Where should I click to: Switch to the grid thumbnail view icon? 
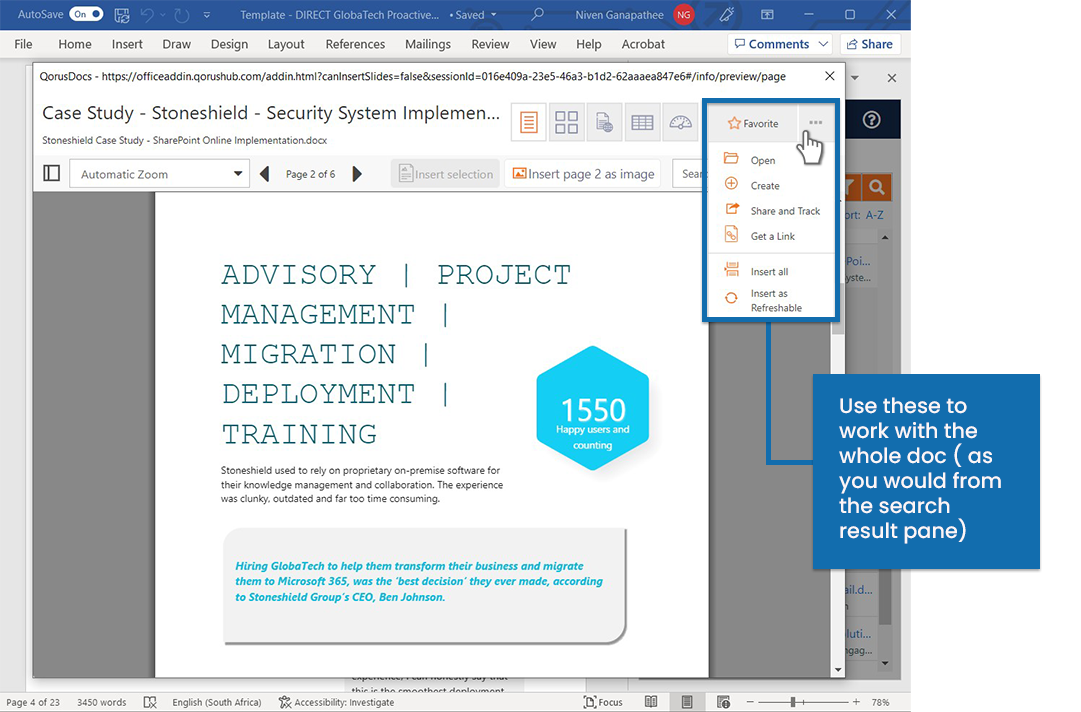pos(566,122)
